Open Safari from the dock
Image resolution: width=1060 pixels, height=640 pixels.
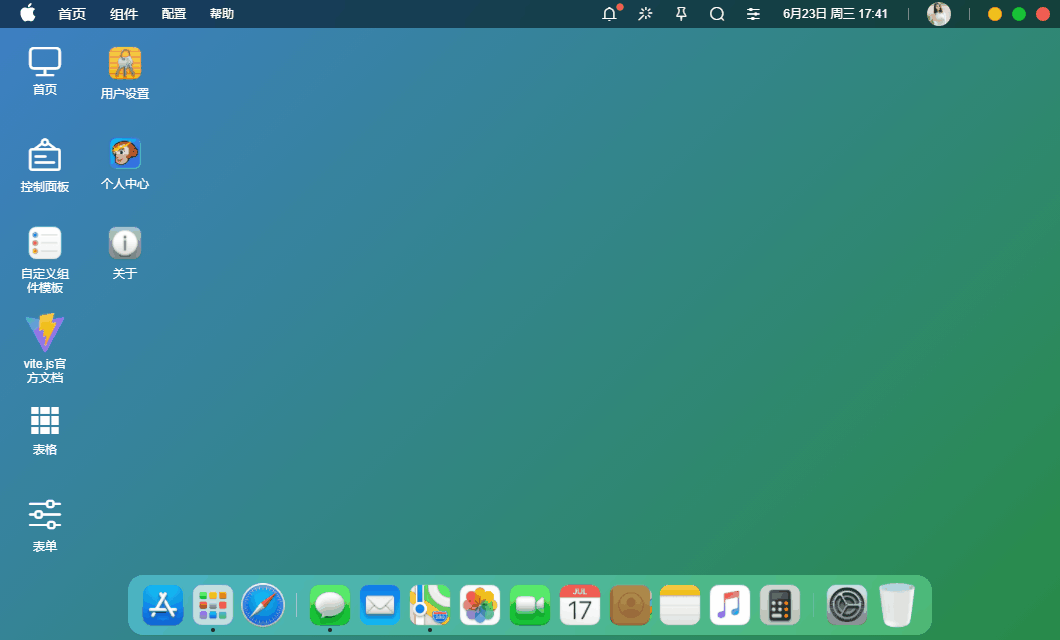click(263, 605)
